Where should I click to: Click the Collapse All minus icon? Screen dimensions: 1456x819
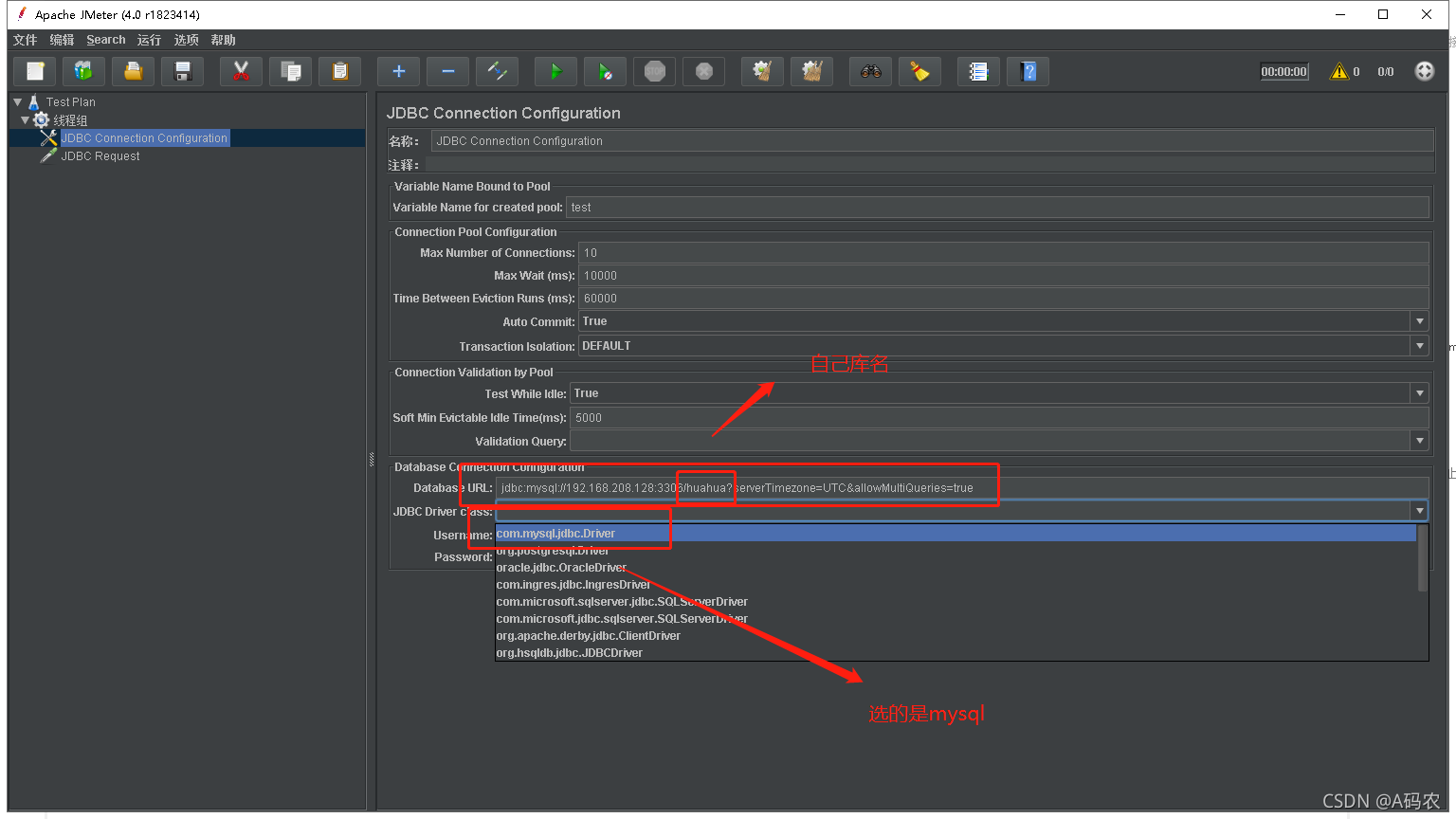point(448,71)
